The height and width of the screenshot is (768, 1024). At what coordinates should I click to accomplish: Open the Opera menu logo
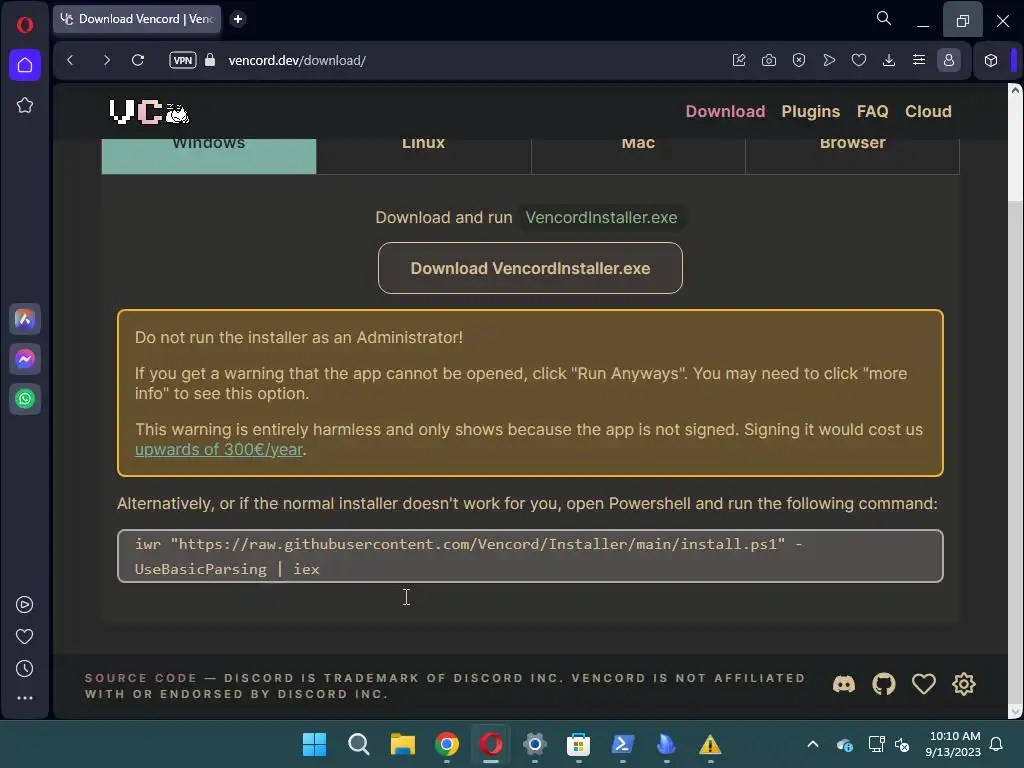(25, 25)
